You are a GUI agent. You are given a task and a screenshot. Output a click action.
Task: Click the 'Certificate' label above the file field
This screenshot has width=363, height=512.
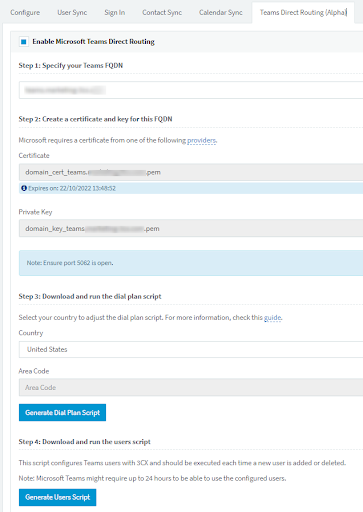point(34,156)
